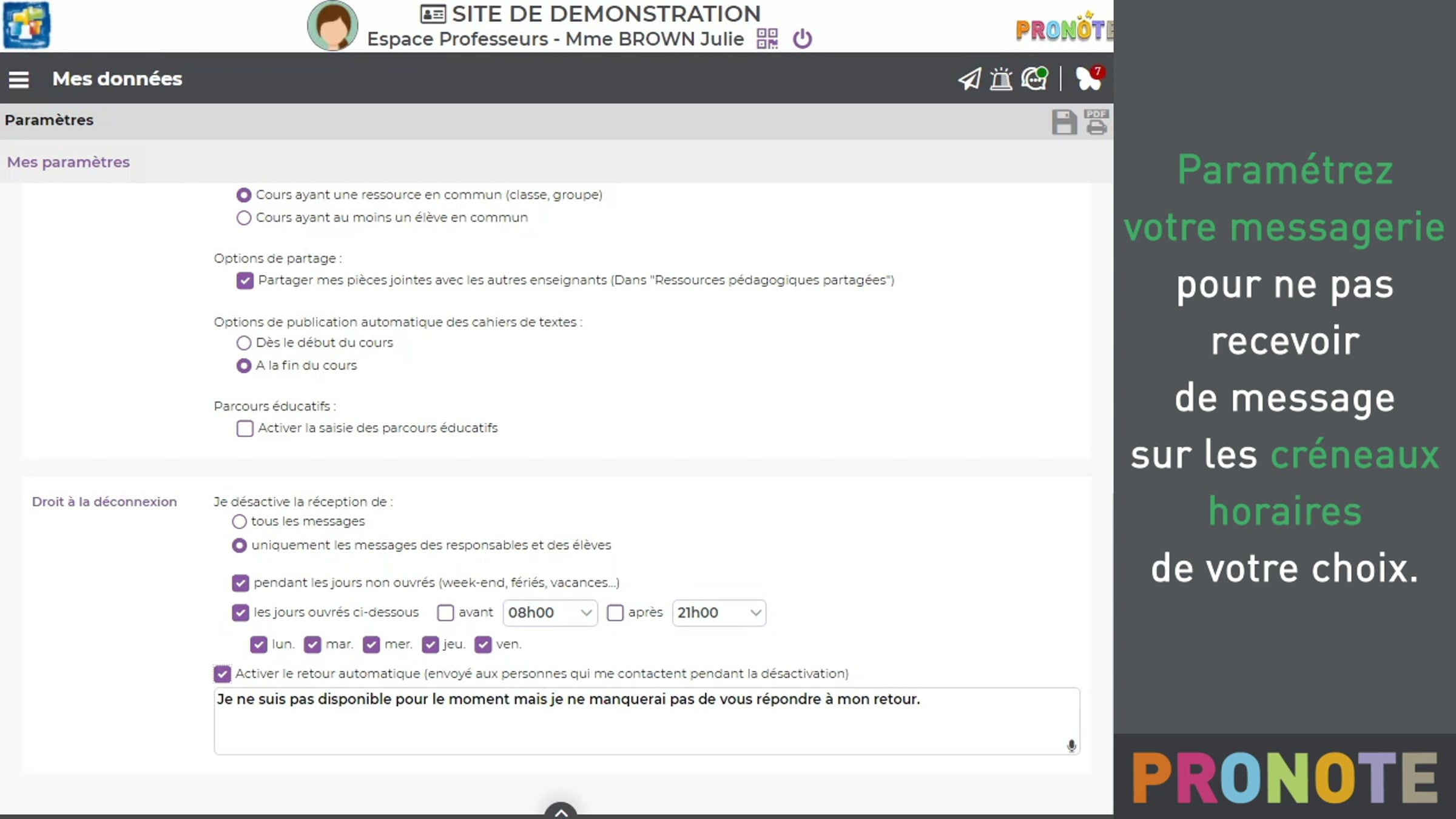Toggle 'pendant les jours non ouvrés' checkbox
1456x819 pixels.
click(x=240, y=583)
